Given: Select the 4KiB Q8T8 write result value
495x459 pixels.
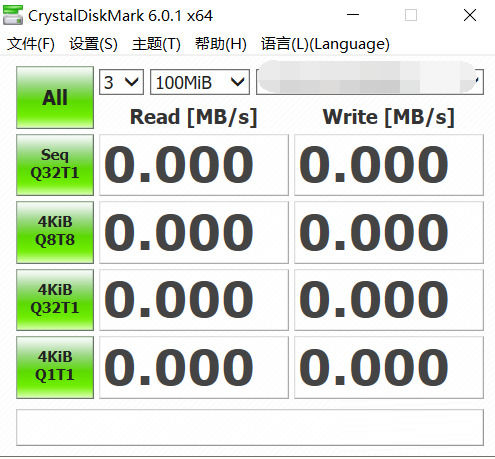Looking at the screenshot, I should (x=389, y=232).
